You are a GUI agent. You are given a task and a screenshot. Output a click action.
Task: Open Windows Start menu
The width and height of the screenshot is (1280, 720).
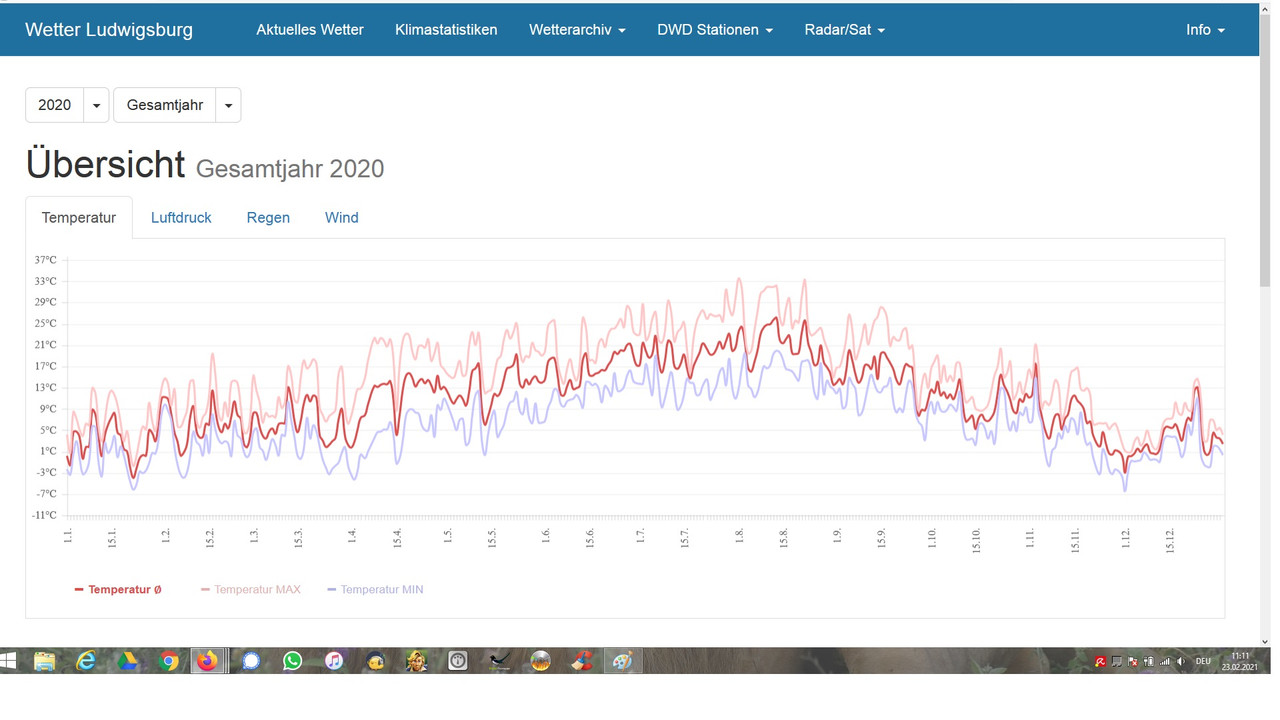pos(9,661)
